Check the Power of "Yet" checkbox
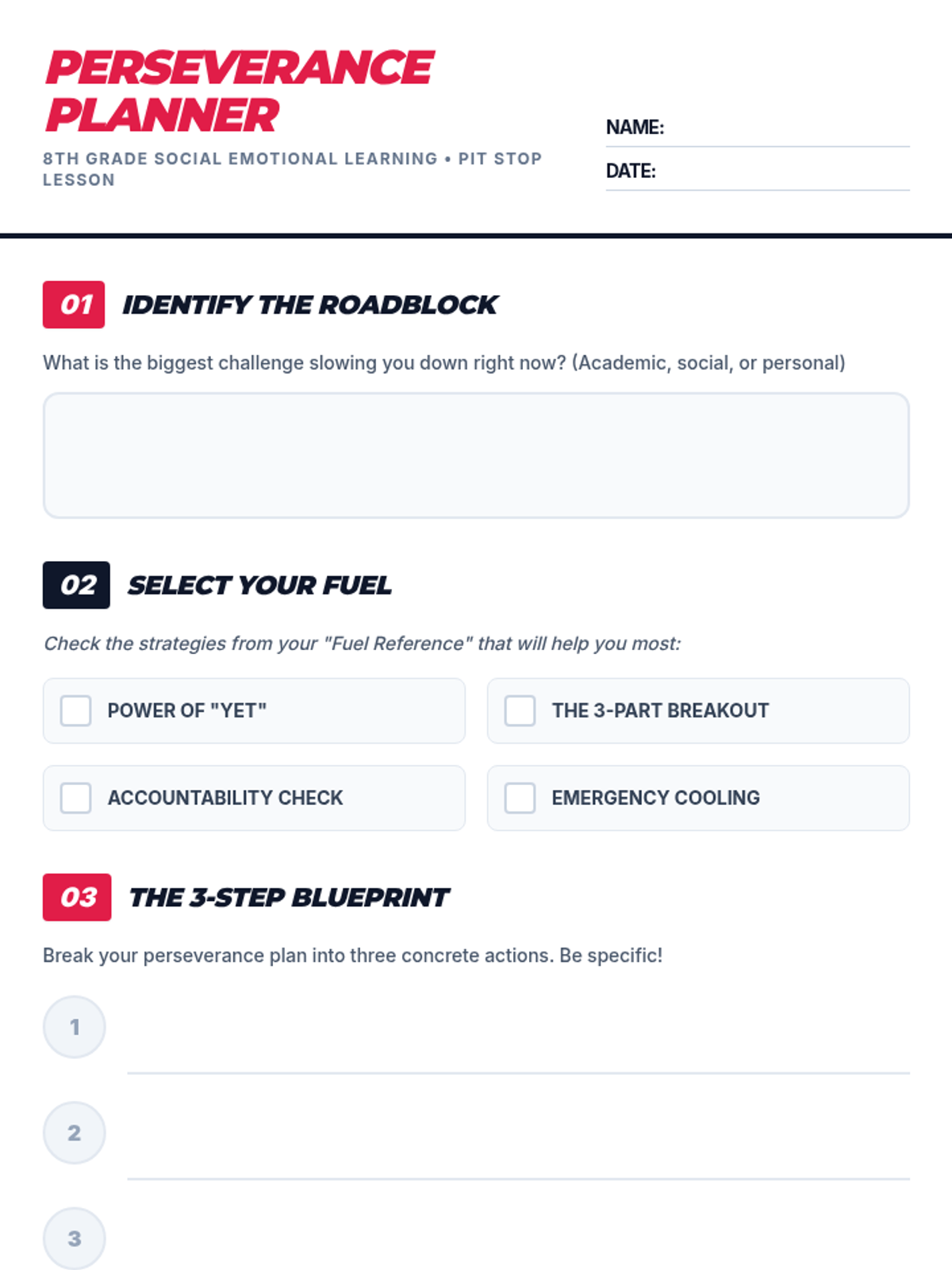Image resolution: width=952 pixels, height=1270 pixels. (76, 710)
